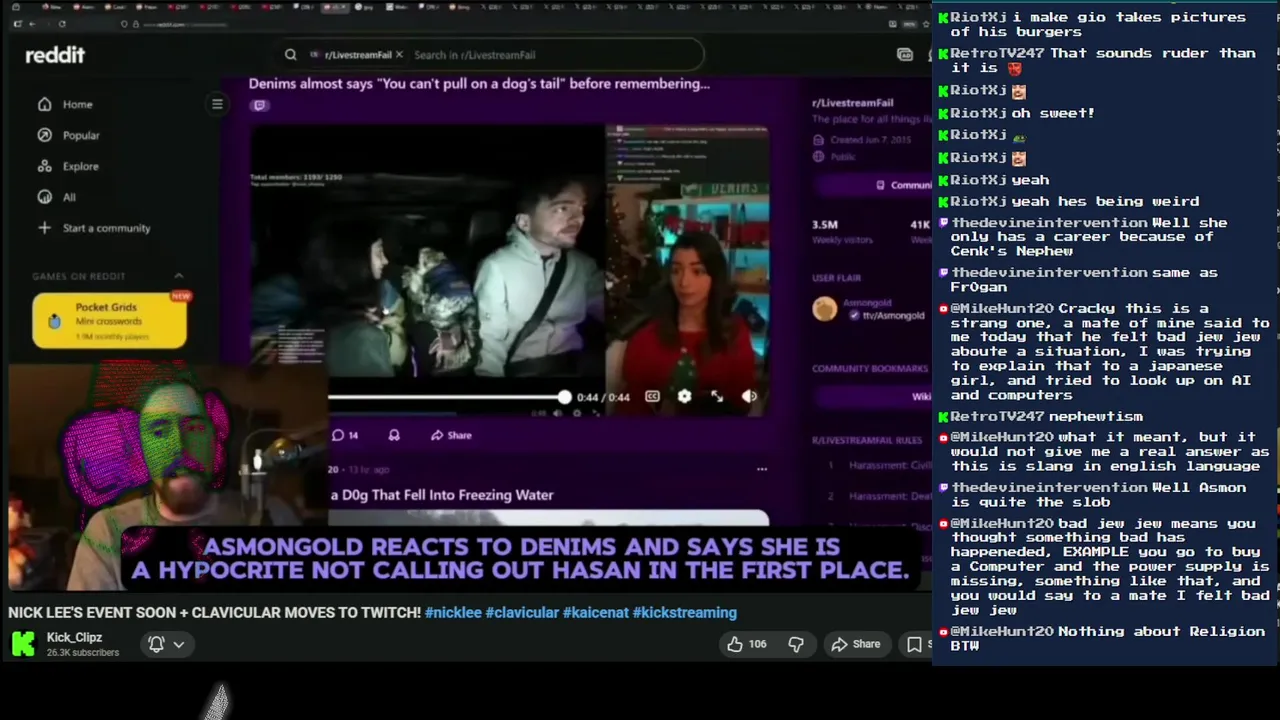The width and height of the screenshot is (1280, 720).
Task: Click the plus icon beside Start a community
Action: click(44, 228)
